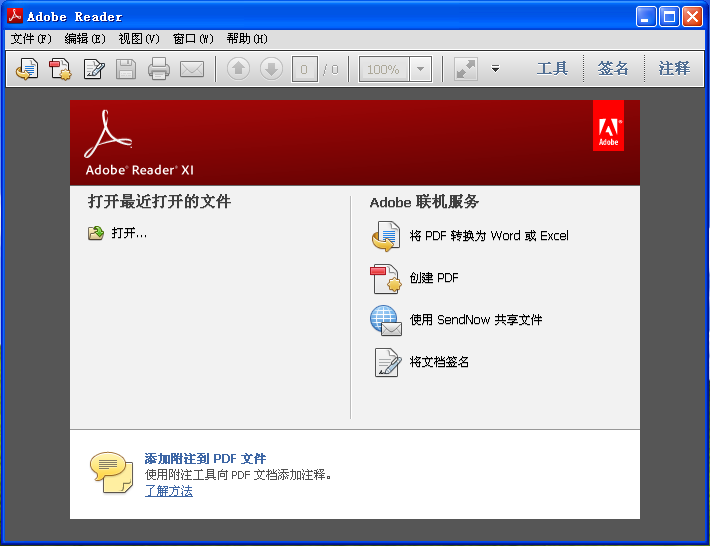Screen dimensions: 710x546
Task: Click 添加附注到 PDF 文件 heading
Action: 205,459
